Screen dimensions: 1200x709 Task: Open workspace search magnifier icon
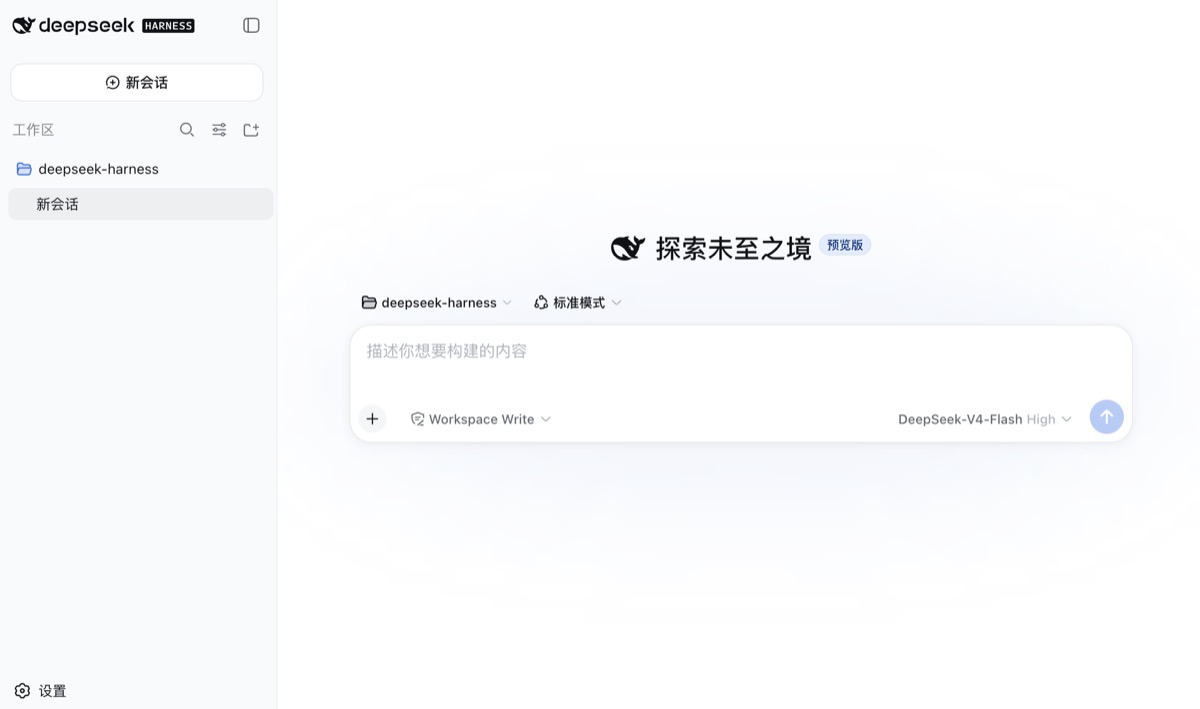tap(187, 130)
